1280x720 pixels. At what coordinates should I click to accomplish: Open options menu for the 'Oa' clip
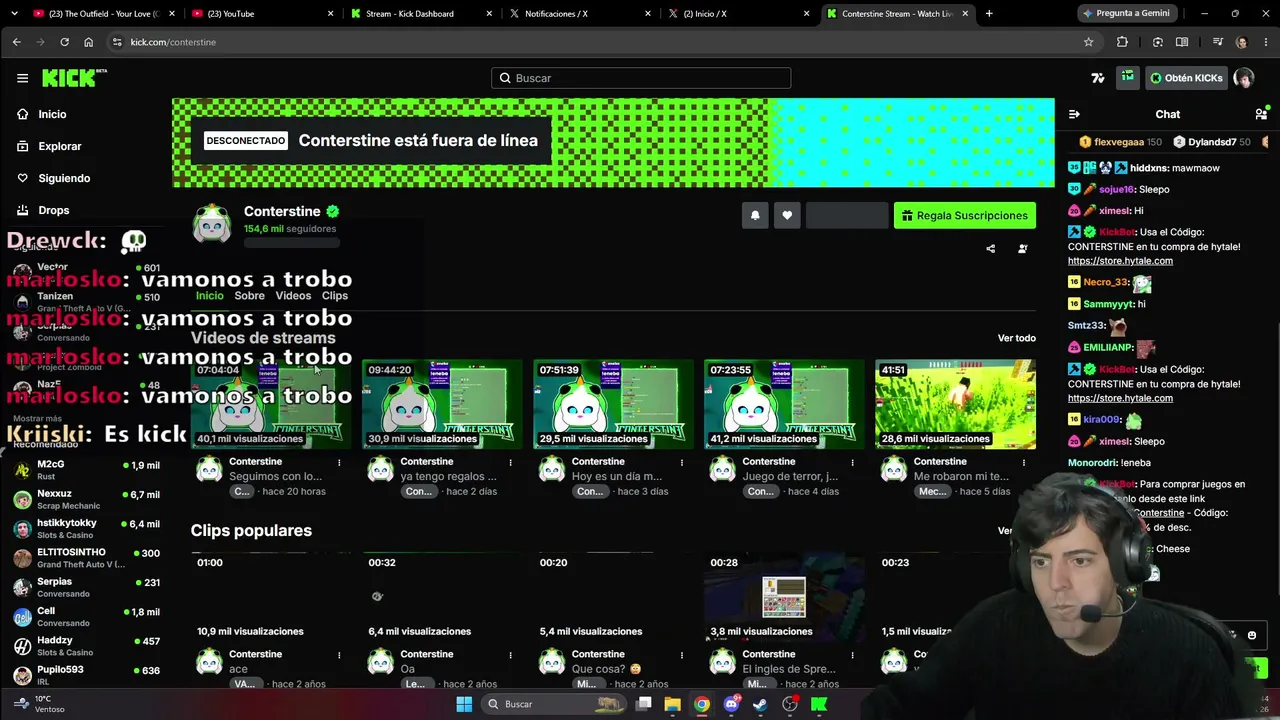510,655
